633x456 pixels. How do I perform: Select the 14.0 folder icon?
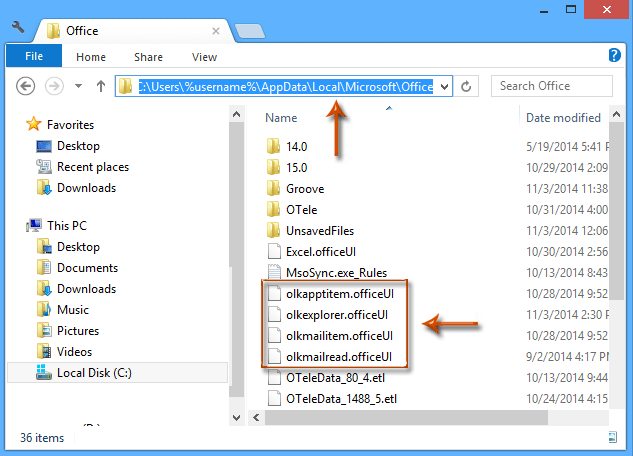click(273, 146)
